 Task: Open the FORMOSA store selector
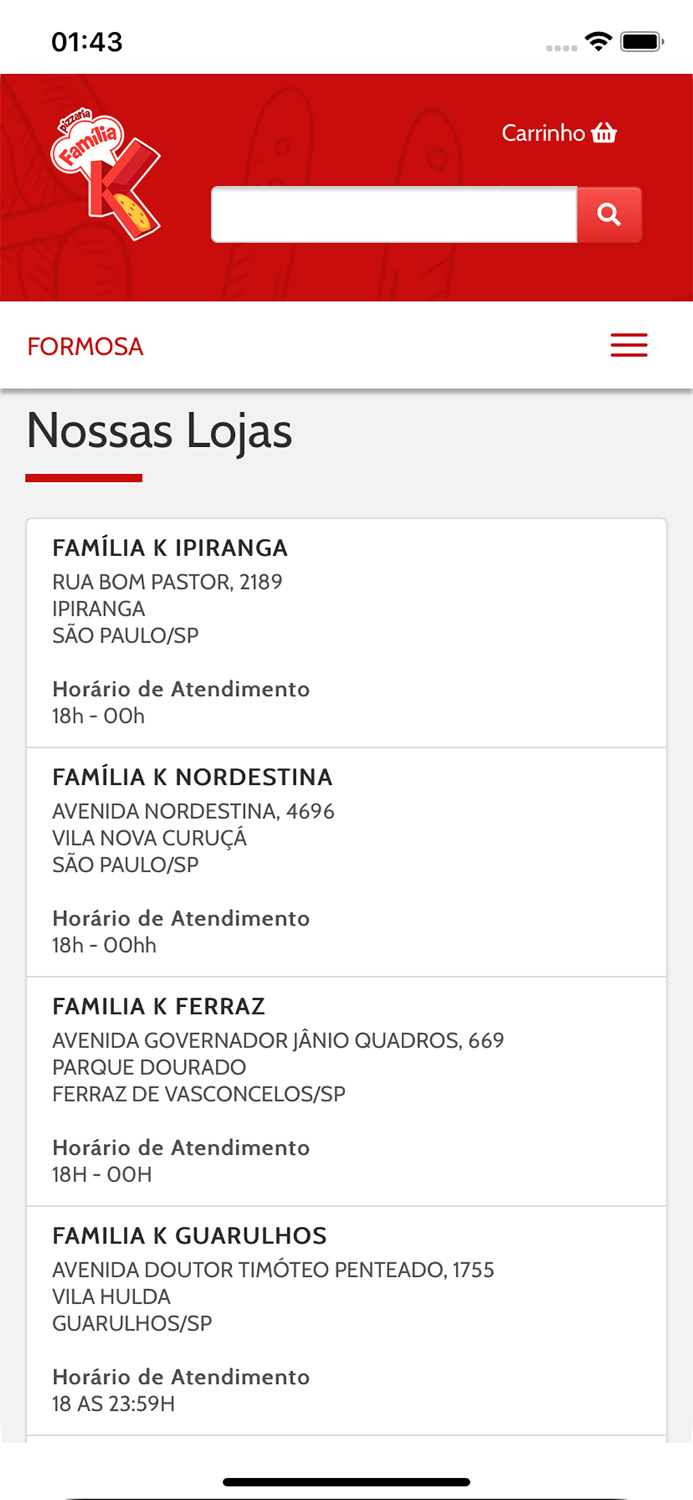pyautogui.click(x=85, y=345)
